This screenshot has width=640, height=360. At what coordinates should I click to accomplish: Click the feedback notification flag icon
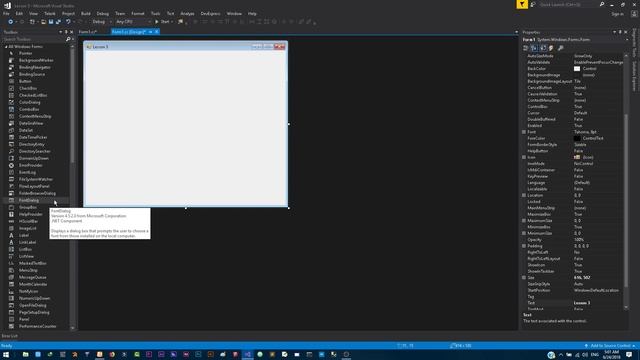[x=522, y=4]
